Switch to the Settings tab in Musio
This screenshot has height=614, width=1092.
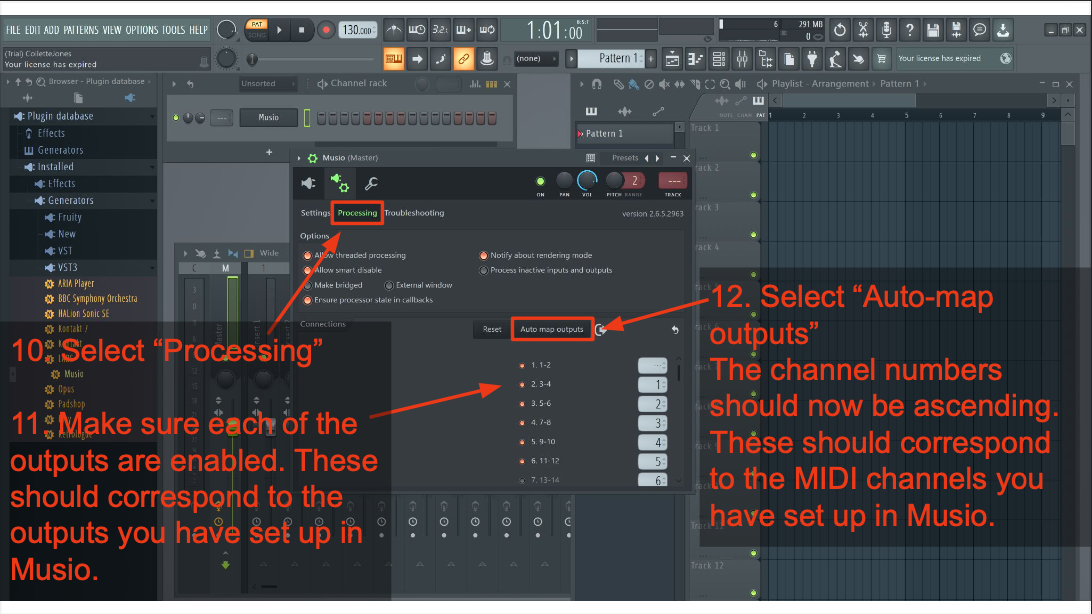[x=315, y=213]
